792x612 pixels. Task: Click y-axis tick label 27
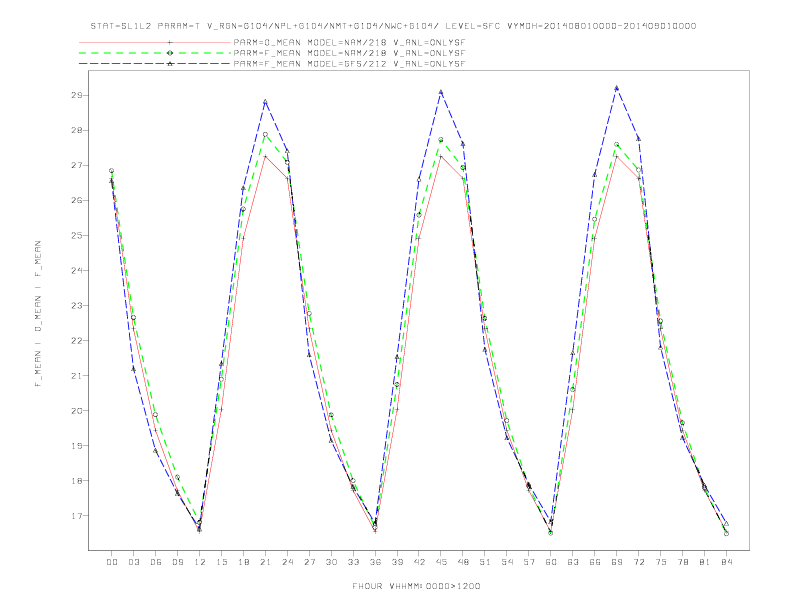(78, 165)
